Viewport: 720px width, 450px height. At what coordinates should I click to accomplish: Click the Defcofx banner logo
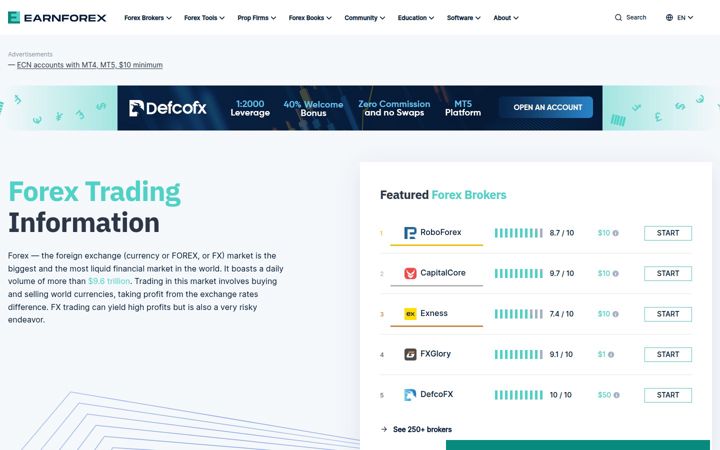tap(168, 108)
